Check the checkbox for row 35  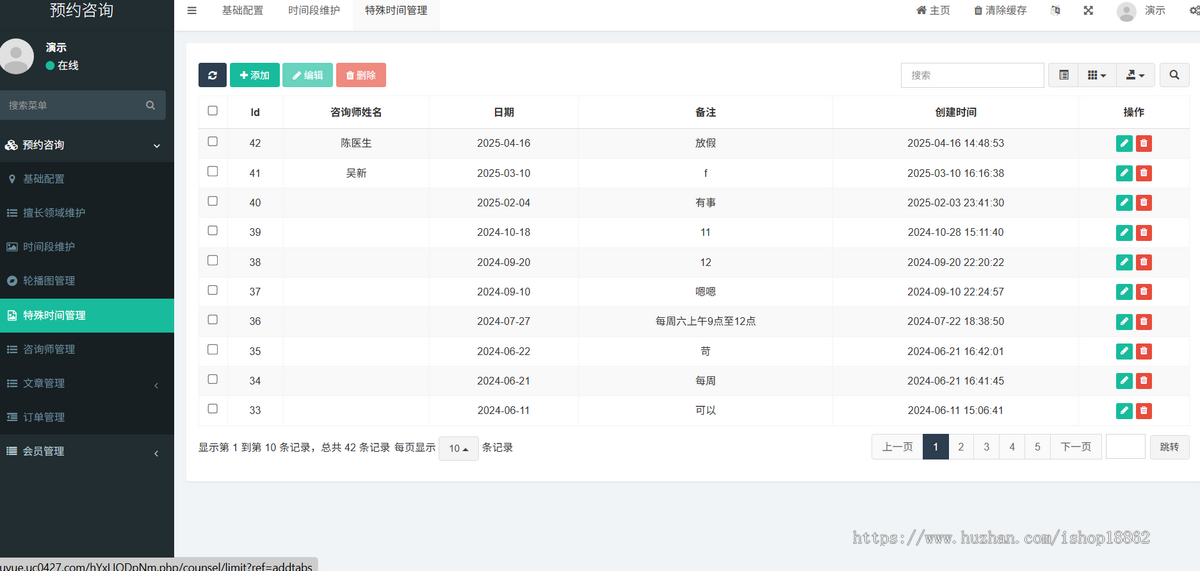tap(212, 350)
